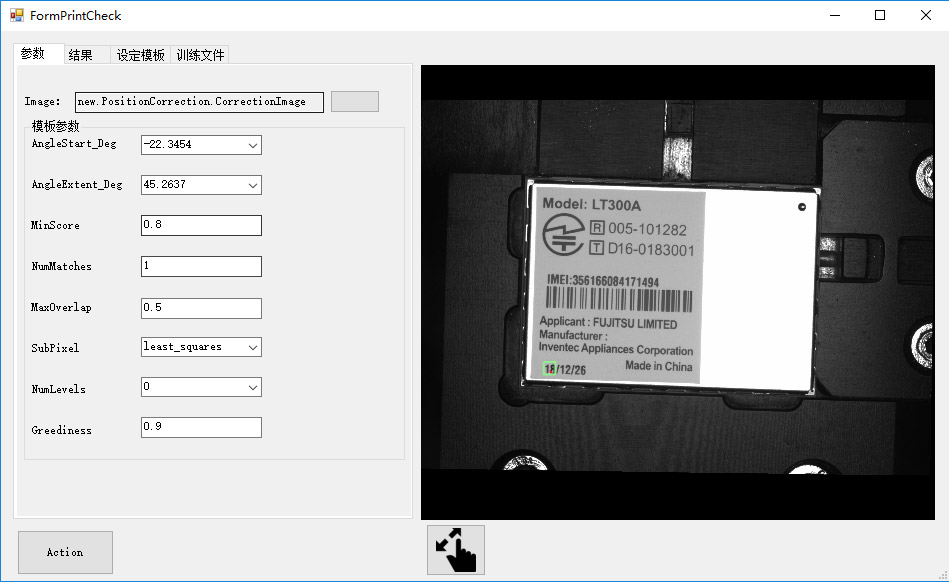Click the AngleExtent_Deg label text

coord(77,185)
